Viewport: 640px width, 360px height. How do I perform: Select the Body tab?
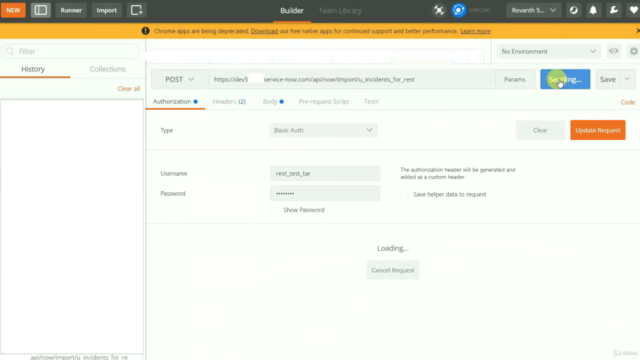point(273,102)
